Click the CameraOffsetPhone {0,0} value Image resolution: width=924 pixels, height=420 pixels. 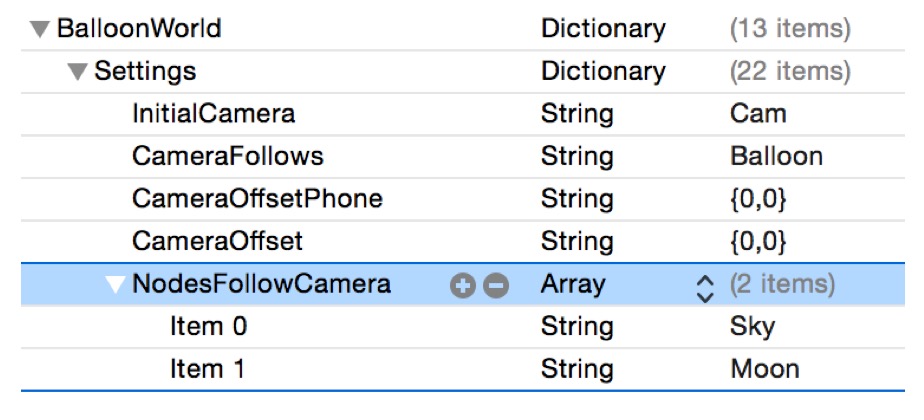758,199
